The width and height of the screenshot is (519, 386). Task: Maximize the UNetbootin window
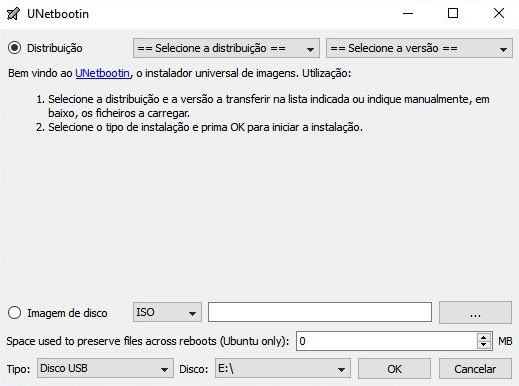(453, 14)
